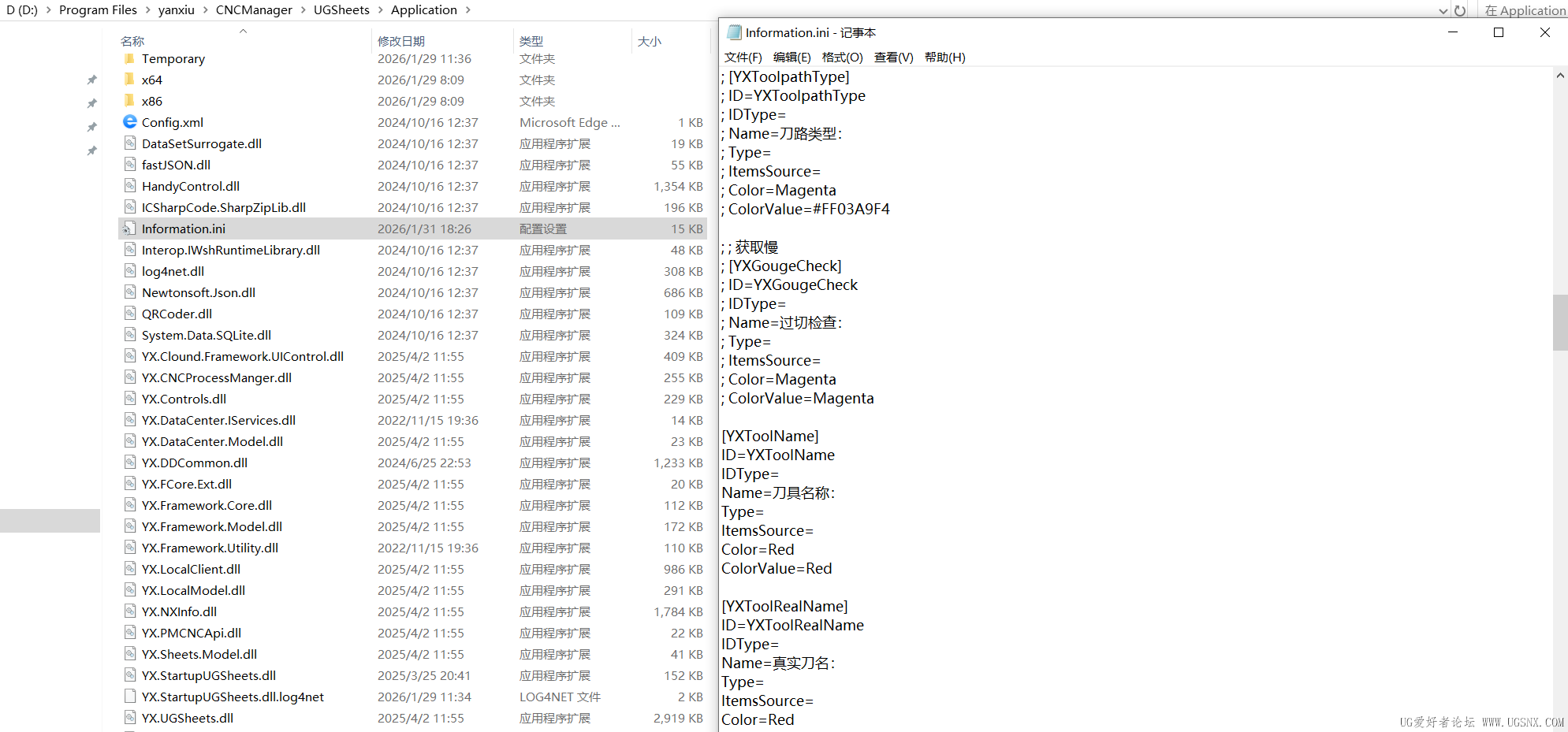Expand the chevron after Application in the path
Screen dimensions: 1568x732
coord(468,10)
